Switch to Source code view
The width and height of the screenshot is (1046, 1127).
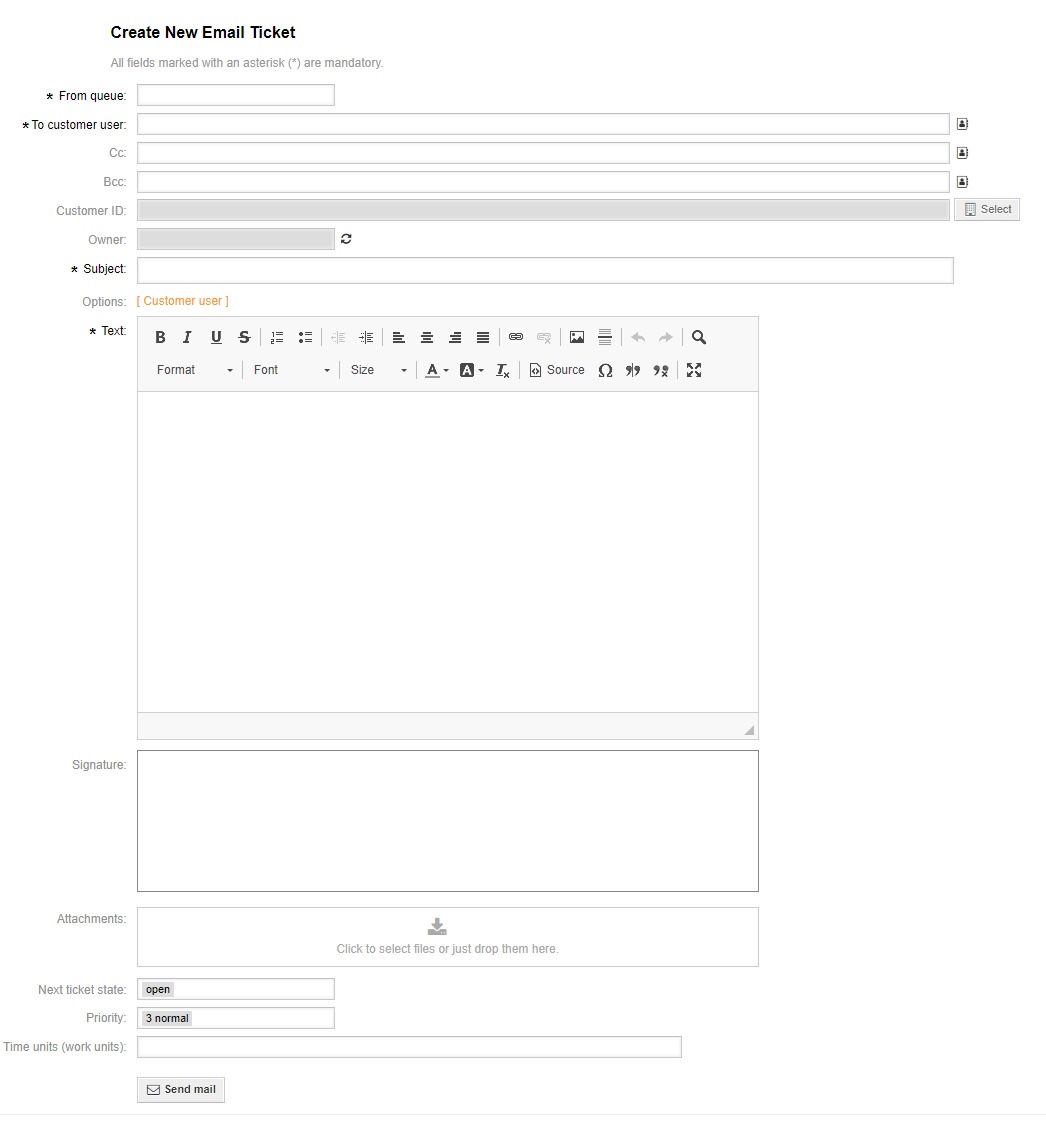[x=556, y=370]
